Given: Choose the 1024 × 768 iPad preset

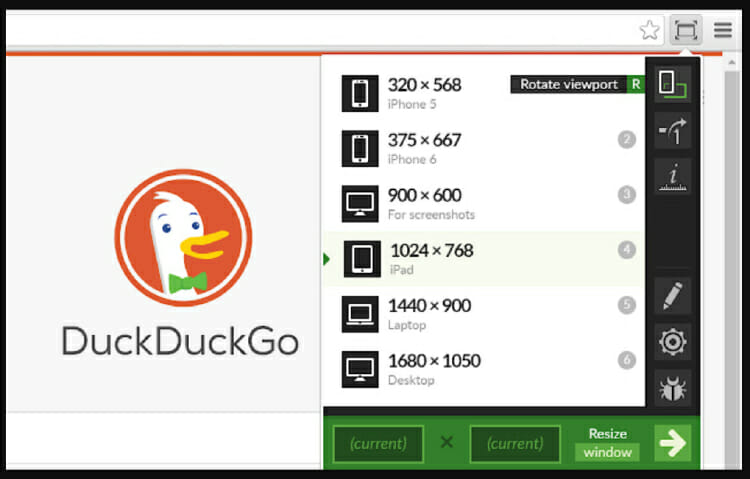Looking at the screenshot, I should pyautogui.click(x=484, y=259).
